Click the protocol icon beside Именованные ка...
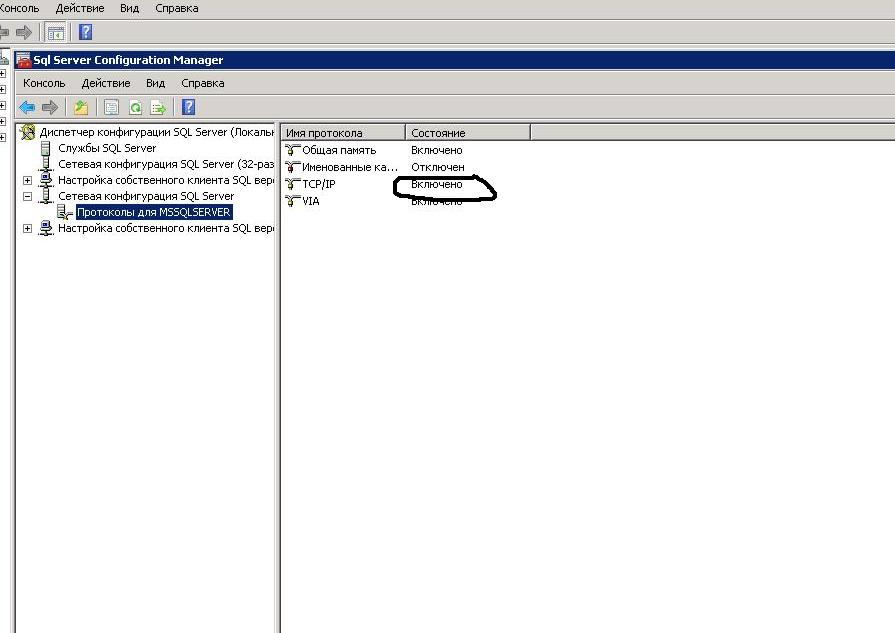This screenshot has height=633, width=895. 293,167
